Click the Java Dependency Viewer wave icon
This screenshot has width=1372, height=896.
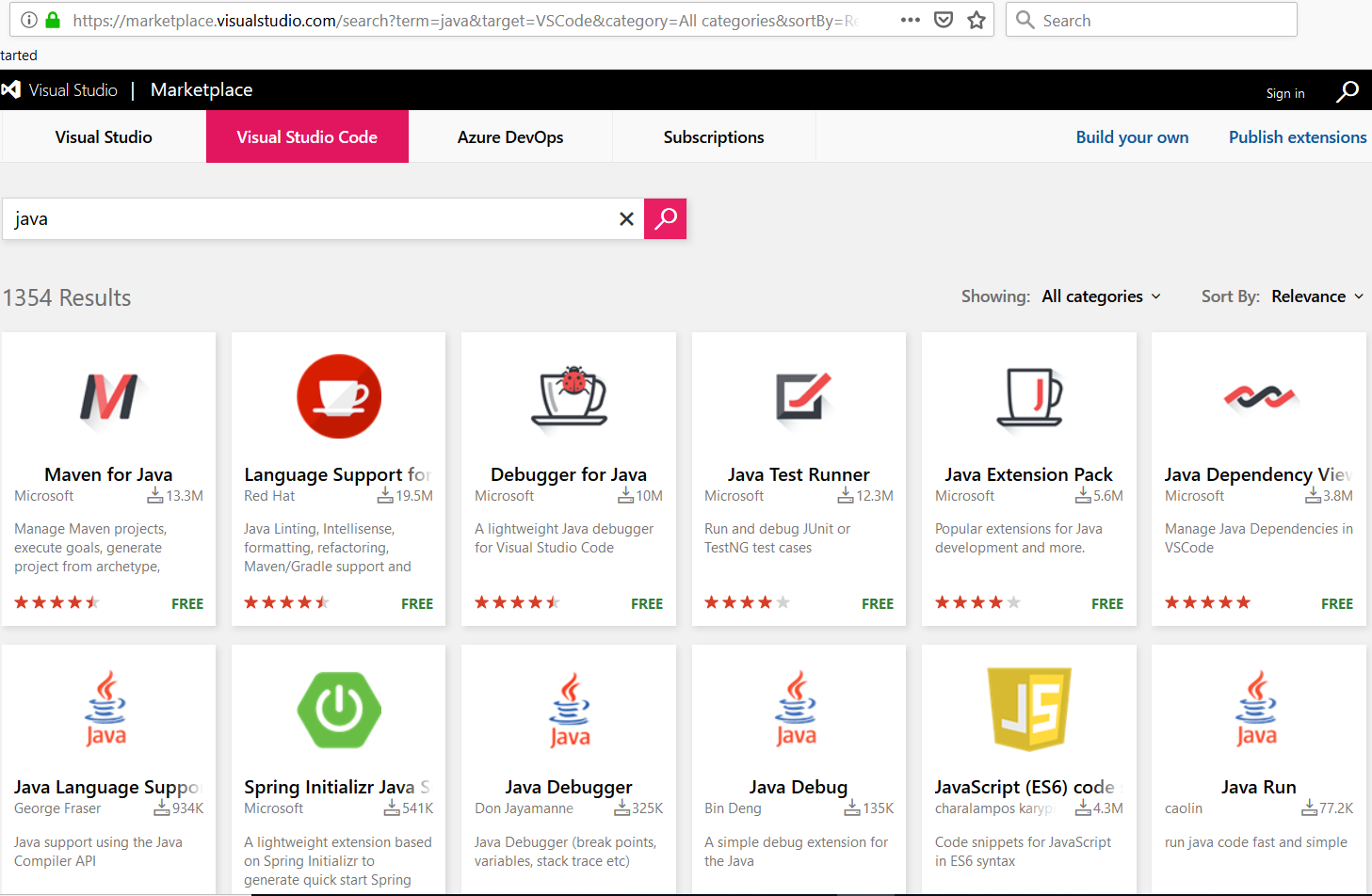1260,397
